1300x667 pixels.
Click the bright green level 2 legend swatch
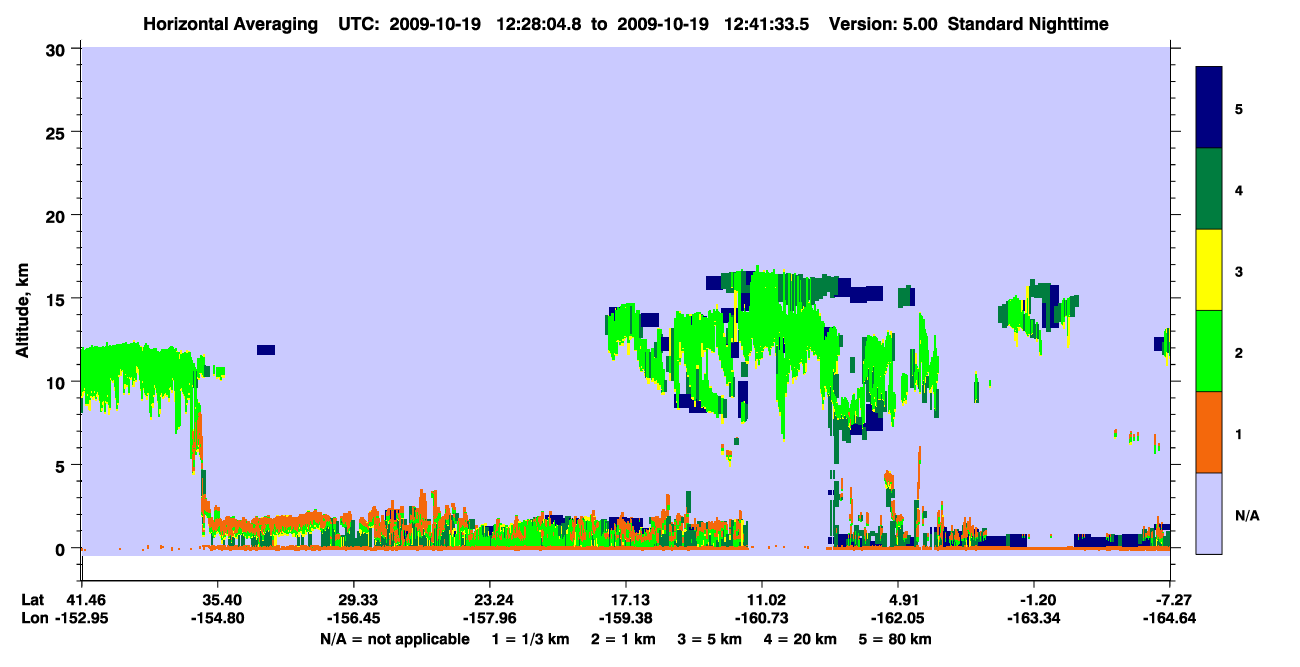pyautogui.click(x=1209, y=351)
